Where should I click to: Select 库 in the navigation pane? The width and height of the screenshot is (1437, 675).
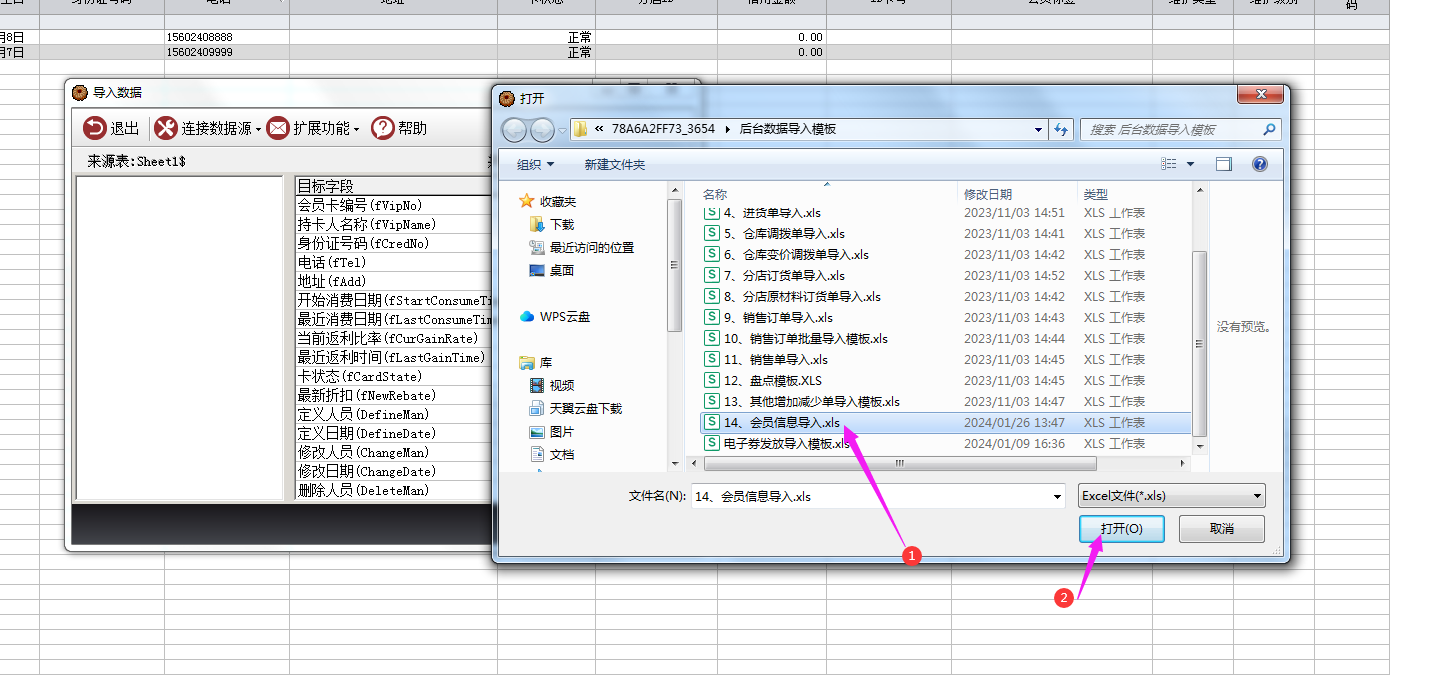point(535,362)
